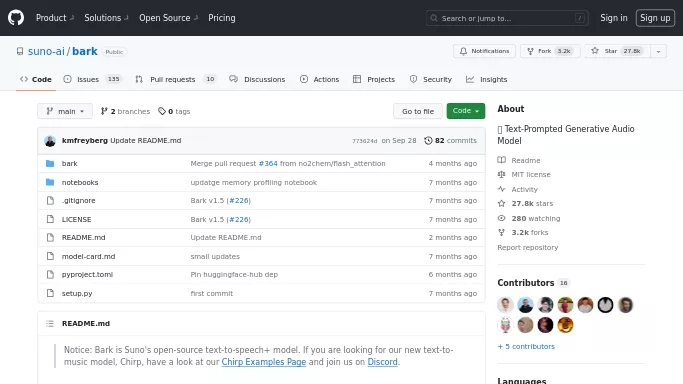Image resolution: width=683 pixels, height=384 pixels.
Task: Click Report repository link
Action: 527,247
